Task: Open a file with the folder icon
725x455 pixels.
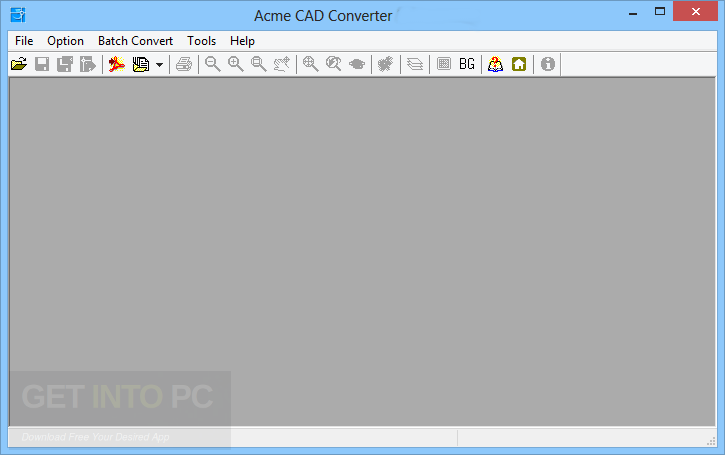Action: click(19, 64)
